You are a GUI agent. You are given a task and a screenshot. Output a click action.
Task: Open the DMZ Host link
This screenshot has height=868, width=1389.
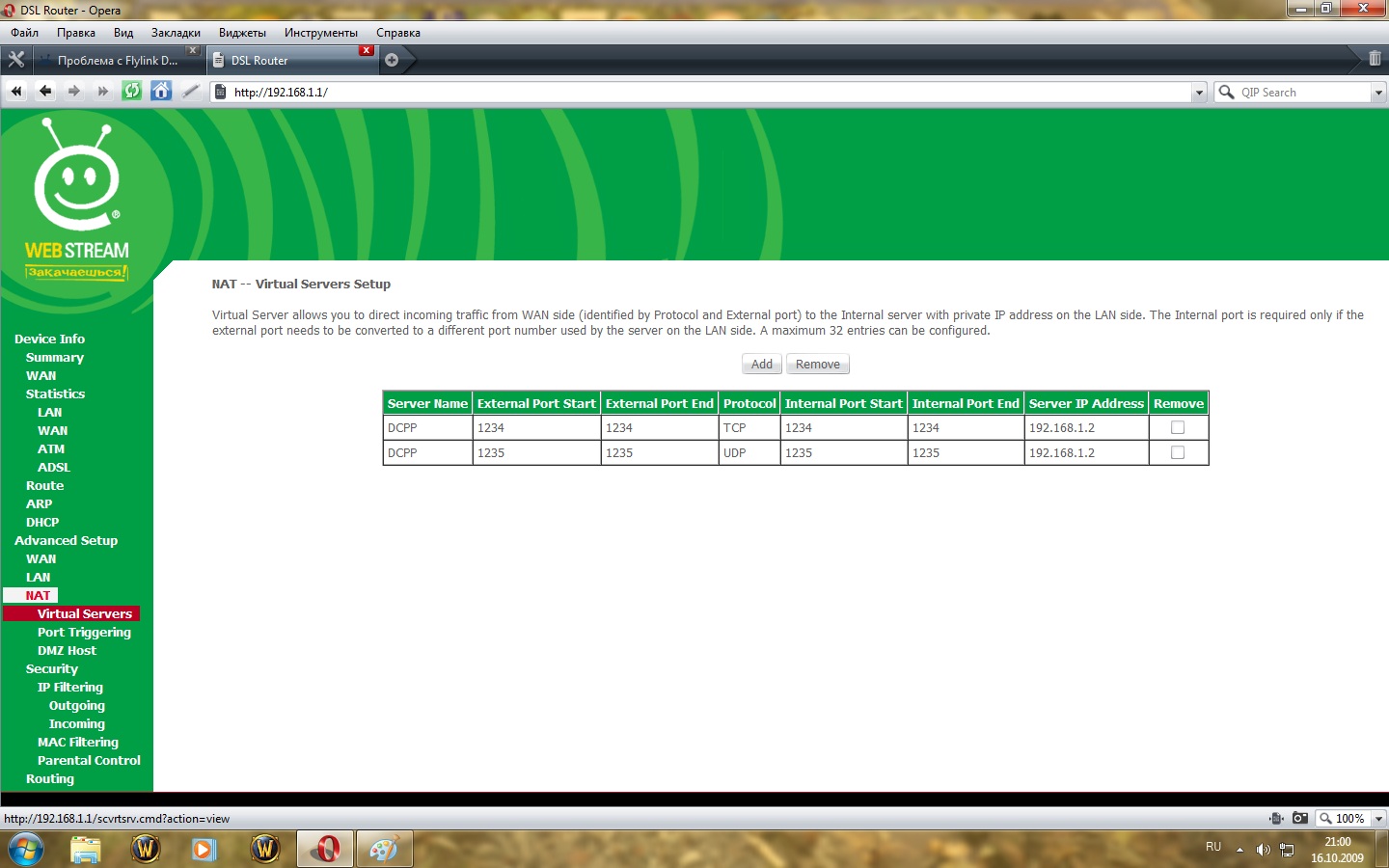point(67,651)
